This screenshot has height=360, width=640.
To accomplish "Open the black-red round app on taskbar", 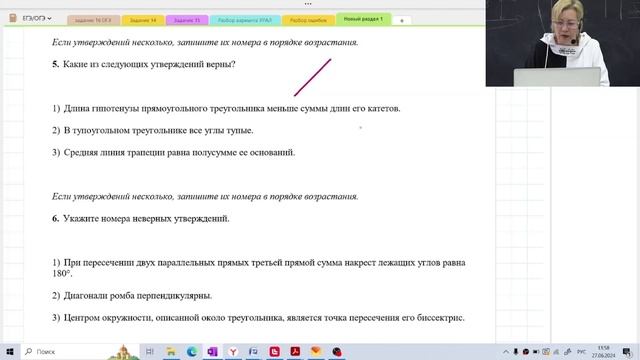I will [x=337, y=351].
